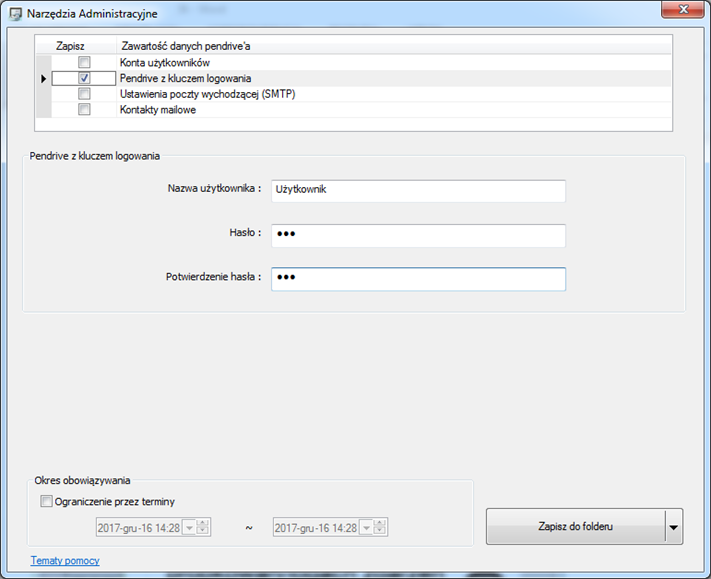Viewport: 711px width, 579px height.
Task: Open the Tematy pomocy help link
Action: tap(65, 560)
